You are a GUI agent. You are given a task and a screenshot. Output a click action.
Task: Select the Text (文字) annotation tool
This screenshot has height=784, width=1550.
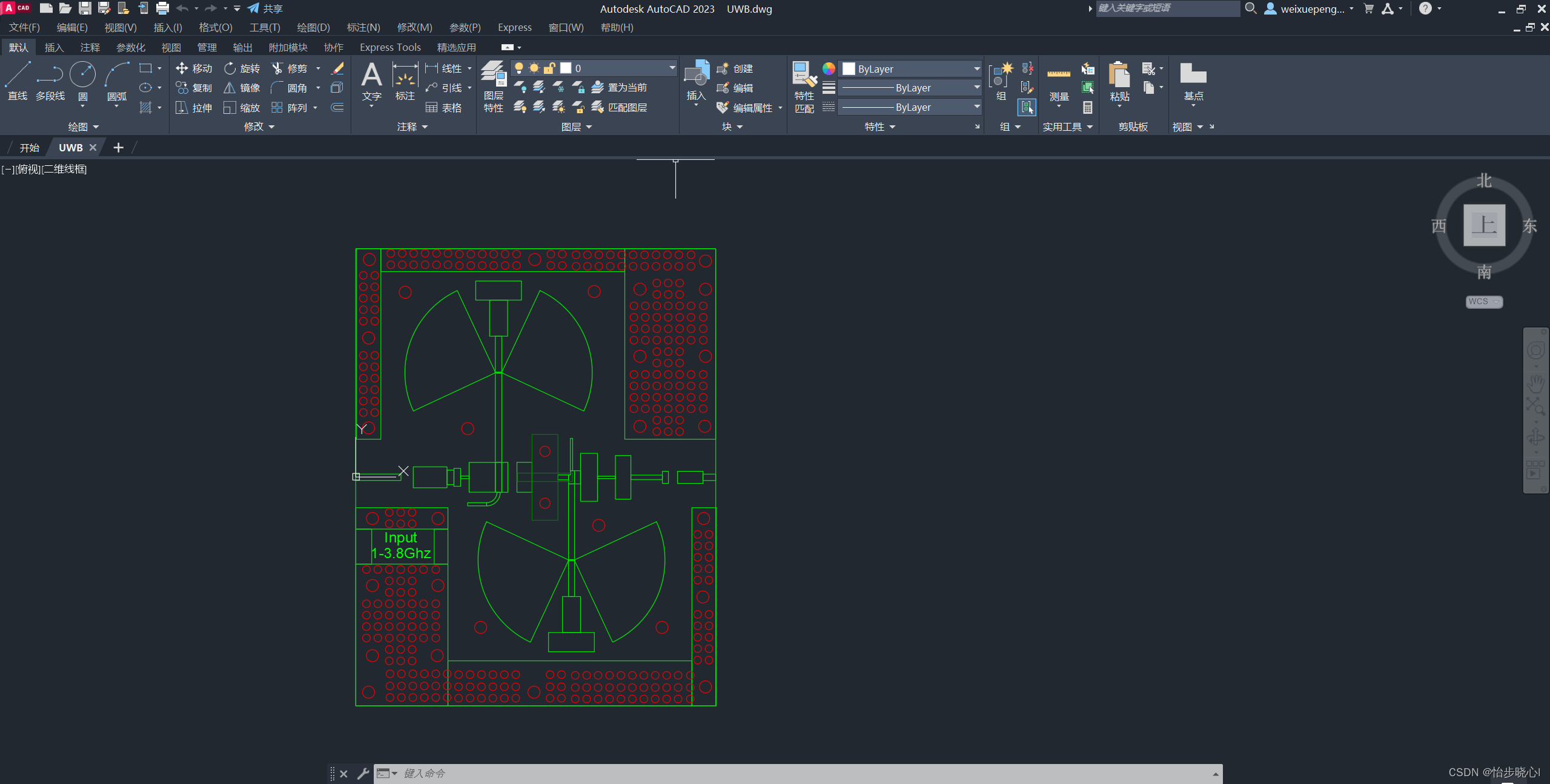point(371,81)
